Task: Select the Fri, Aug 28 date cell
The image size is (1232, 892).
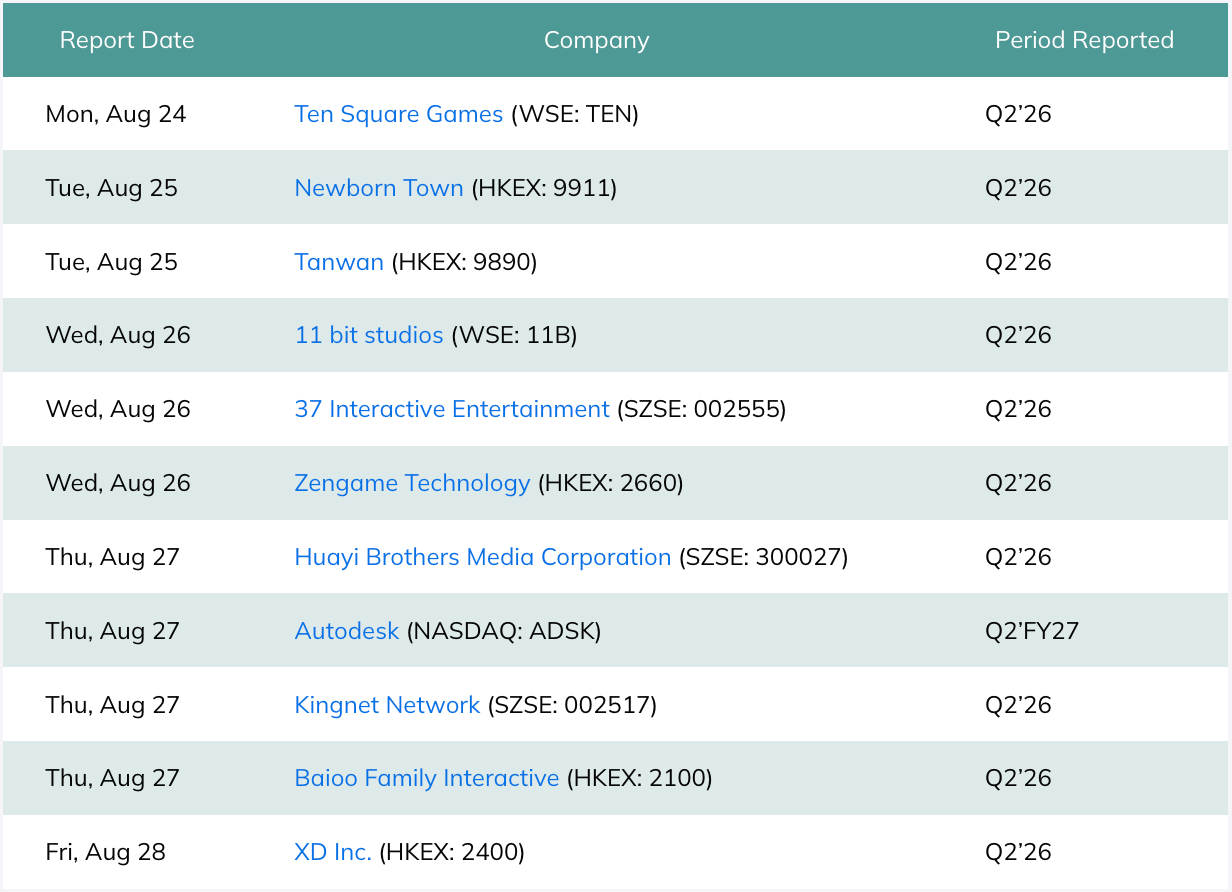Action: (x=106, y=852)
